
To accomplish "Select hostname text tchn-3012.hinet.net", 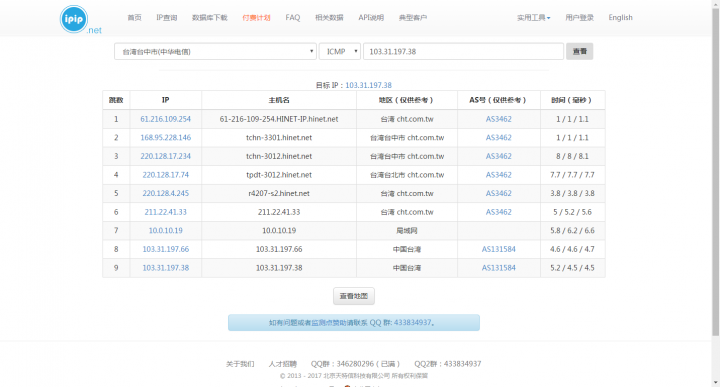I will tap(279, 156).
